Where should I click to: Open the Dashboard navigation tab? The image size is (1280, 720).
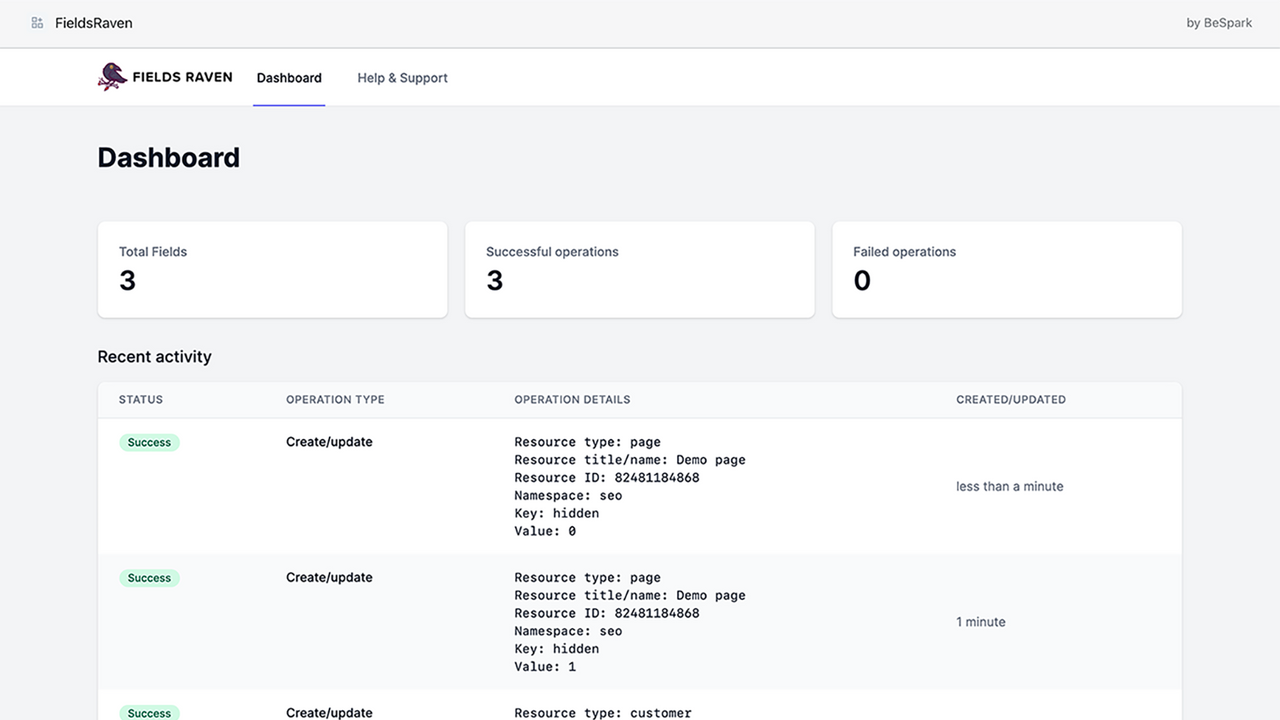(289, 77)
